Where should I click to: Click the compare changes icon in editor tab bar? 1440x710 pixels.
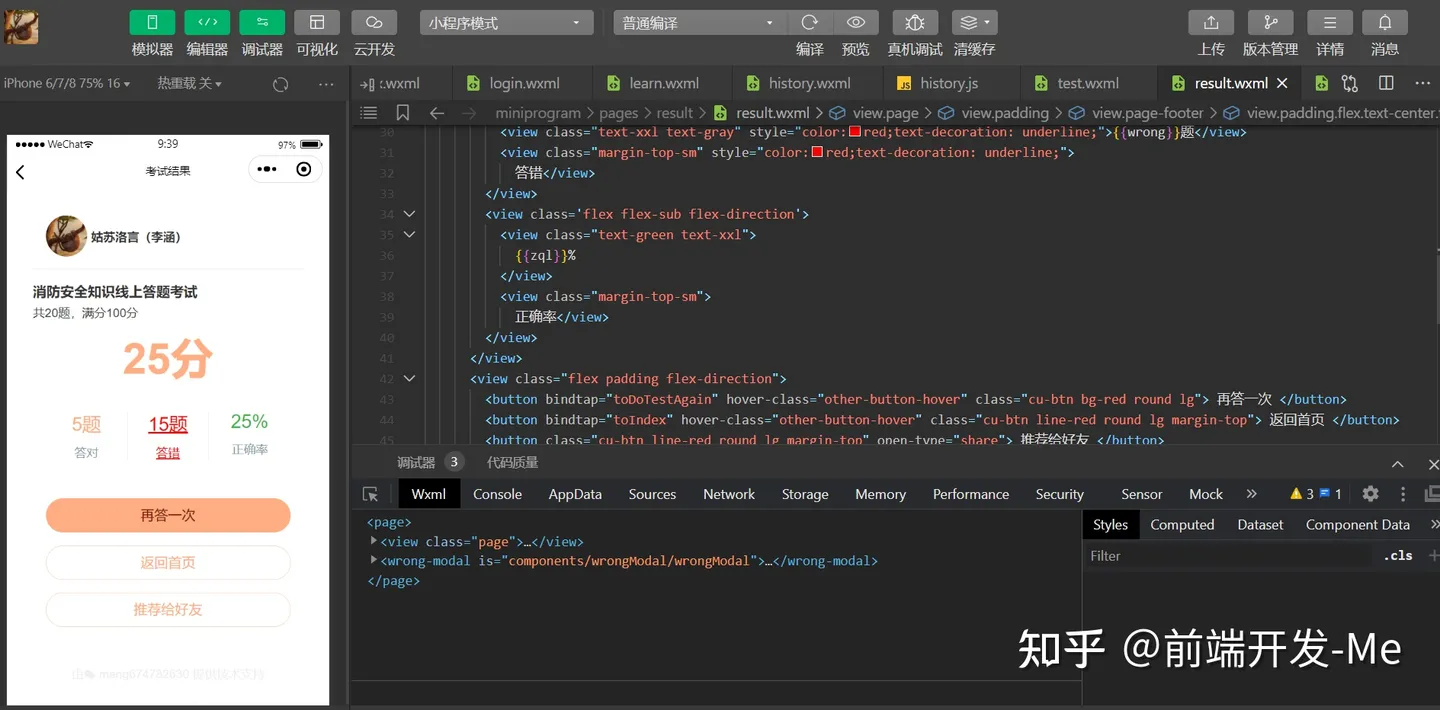pyautogui.click(x=1350, y=83)
